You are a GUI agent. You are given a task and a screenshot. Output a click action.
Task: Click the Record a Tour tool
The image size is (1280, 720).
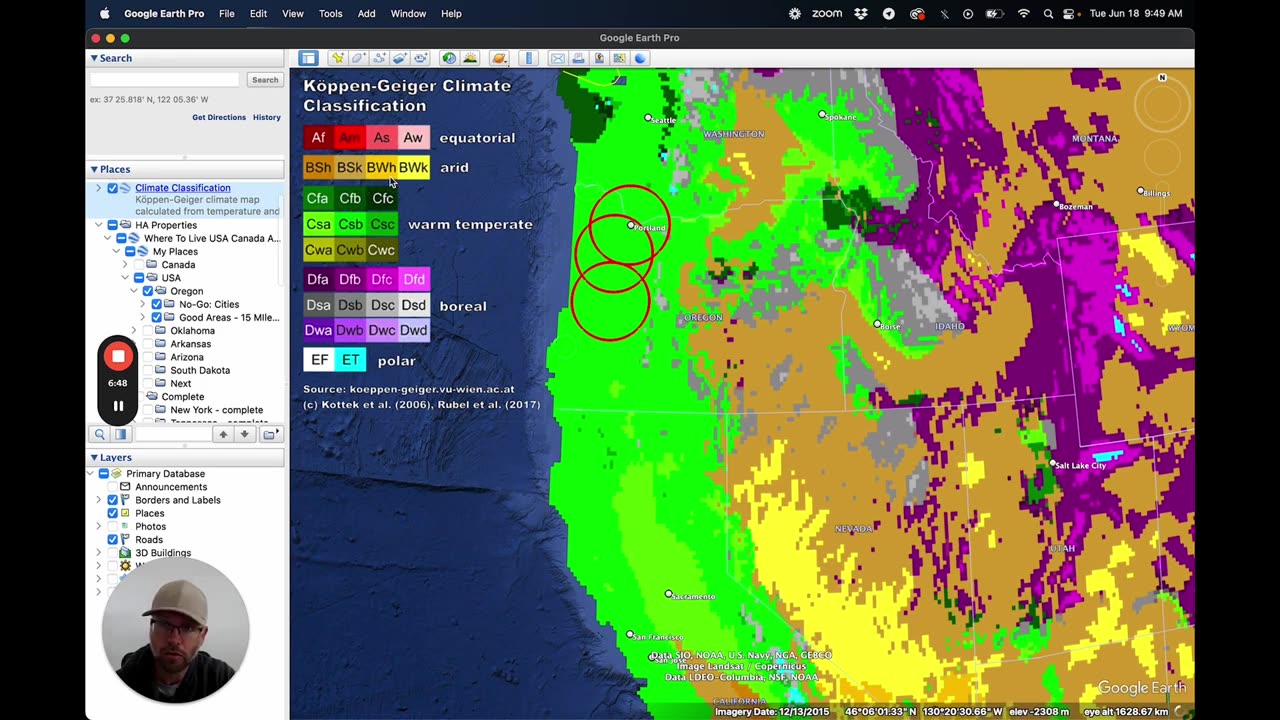click(420, 58)
